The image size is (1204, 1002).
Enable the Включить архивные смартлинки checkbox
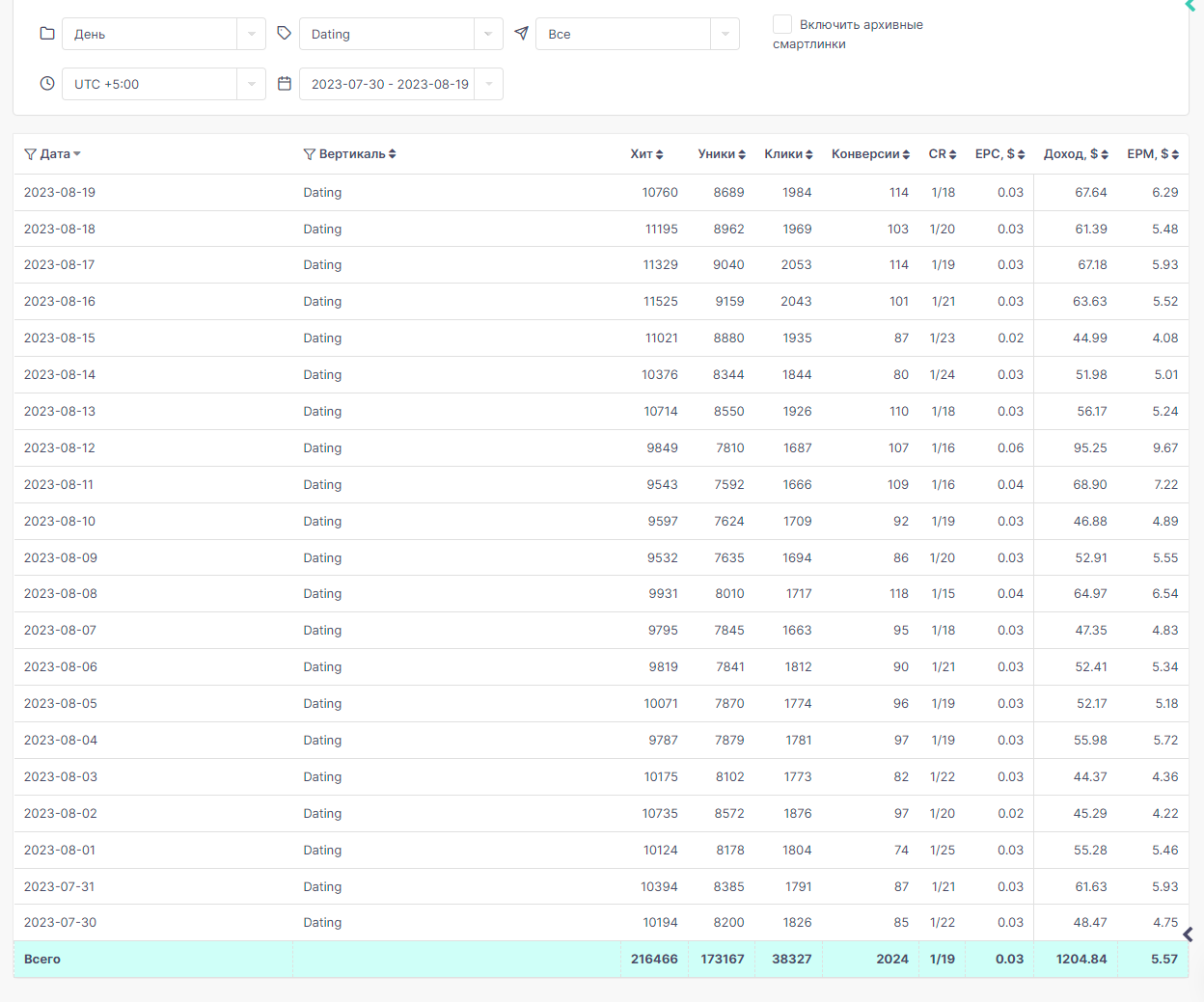[x=782, y=24]
